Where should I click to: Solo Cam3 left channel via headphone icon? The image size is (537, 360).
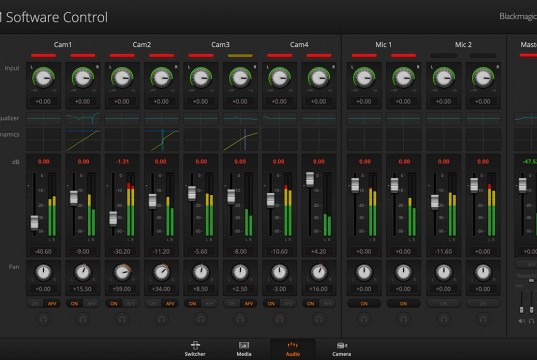(201, 319)
